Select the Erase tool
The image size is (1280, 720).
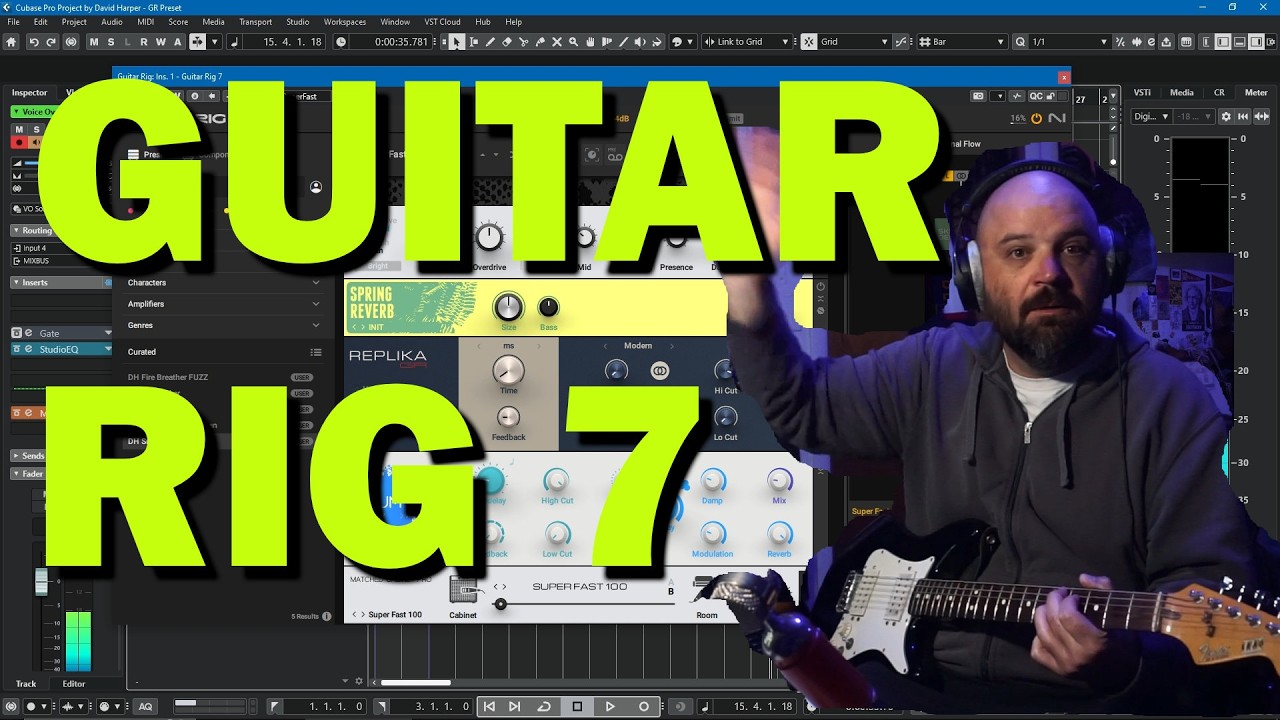pos(507,42)
